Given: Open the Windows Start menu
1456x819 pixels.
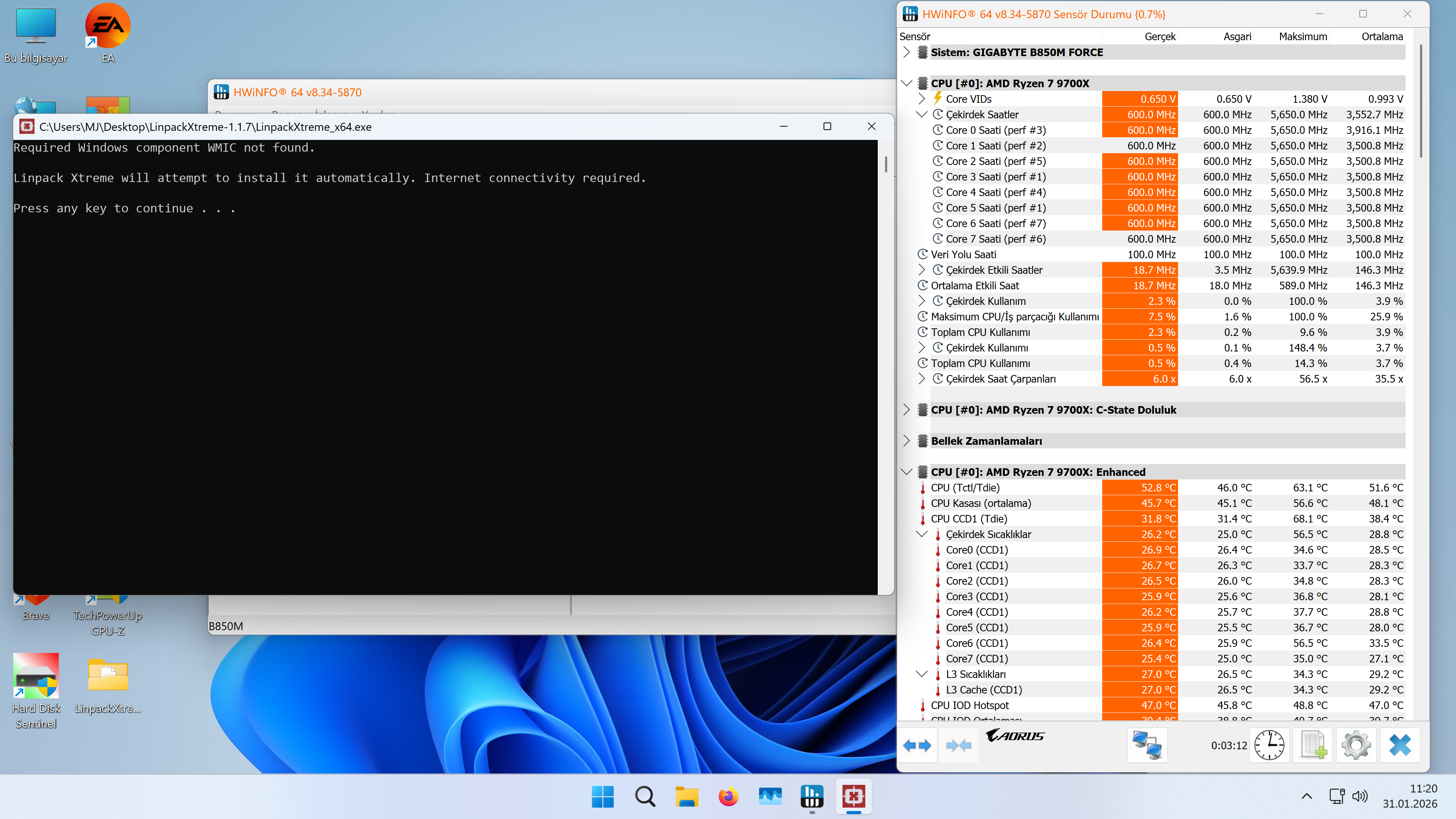Looking at the screenshot, I should (602, 797).
